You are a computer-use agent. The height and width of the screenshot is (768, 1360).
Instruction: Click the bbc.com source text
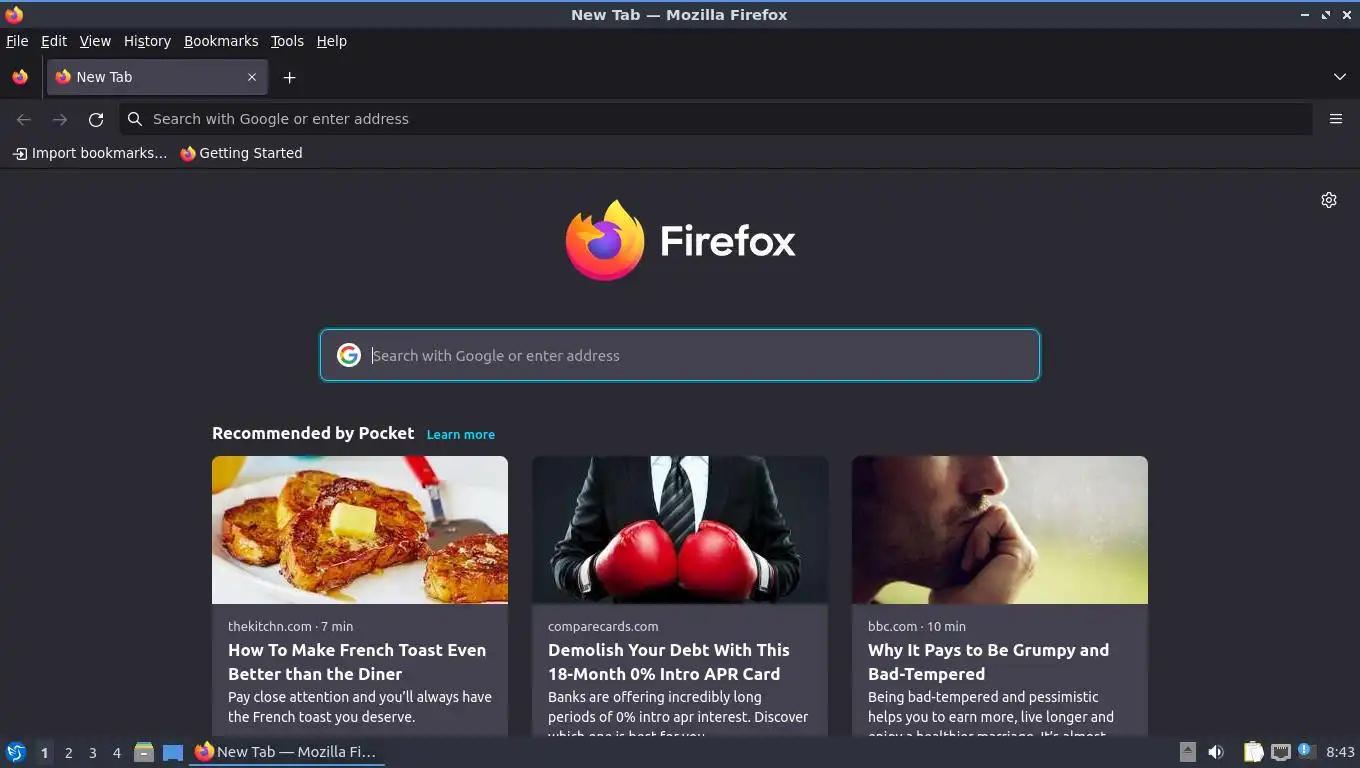click(892, 626)
